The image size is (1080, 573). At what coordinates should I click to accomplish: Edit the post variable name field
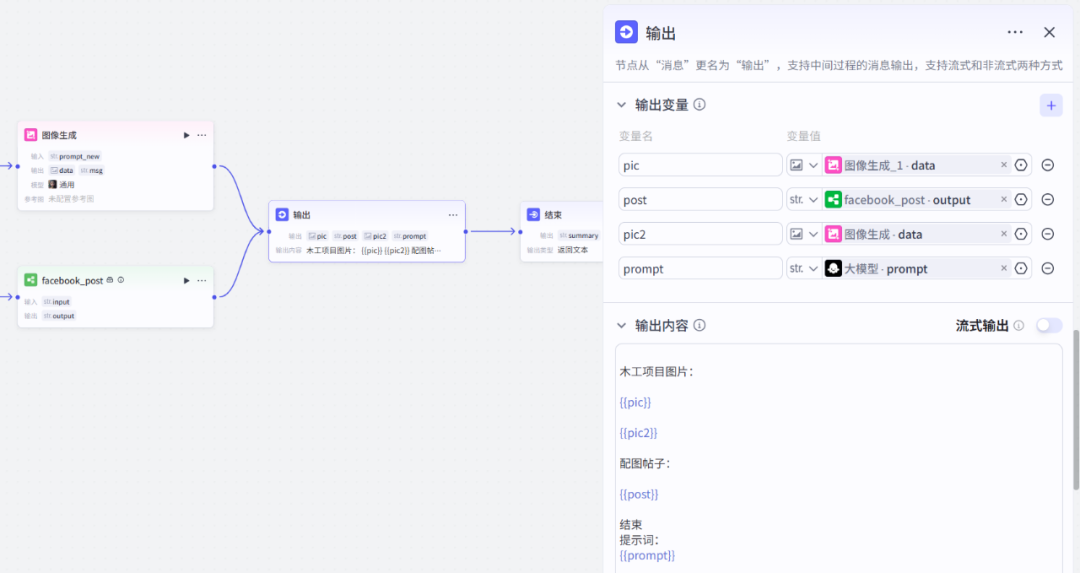click(x=700, y=200)
